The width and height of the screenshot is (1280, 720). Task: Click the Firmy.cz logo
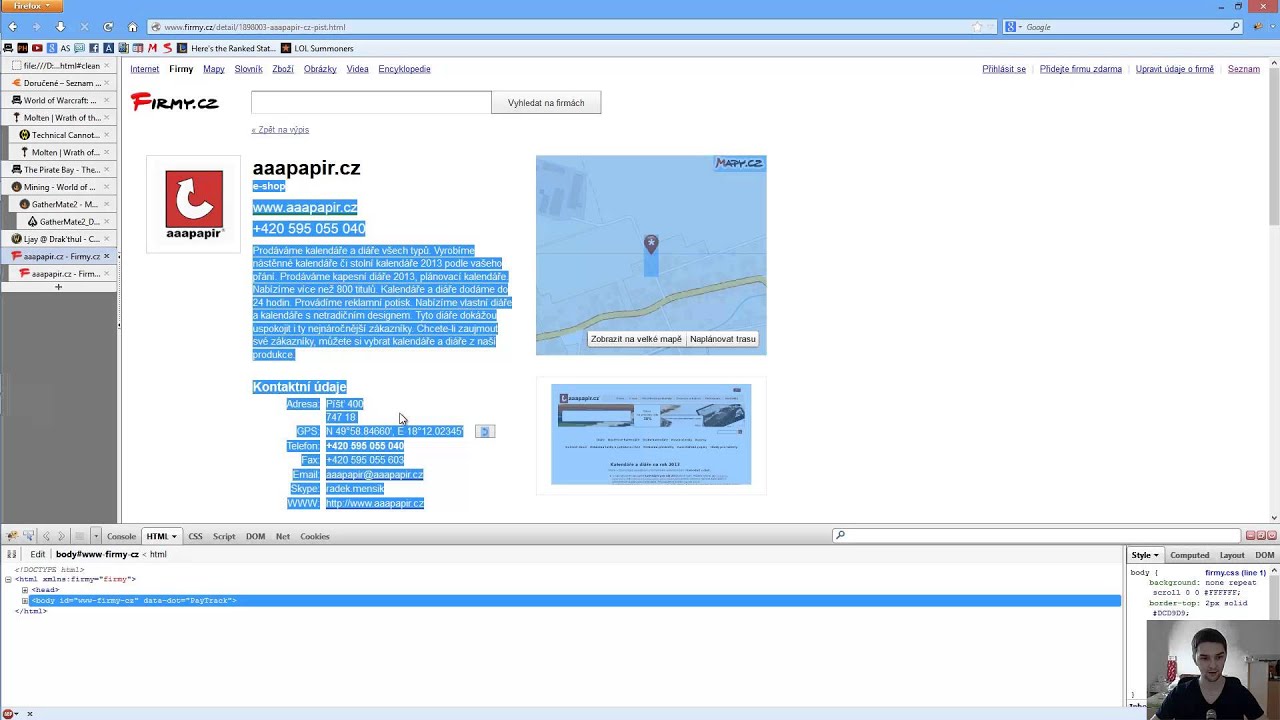[175, 102]
